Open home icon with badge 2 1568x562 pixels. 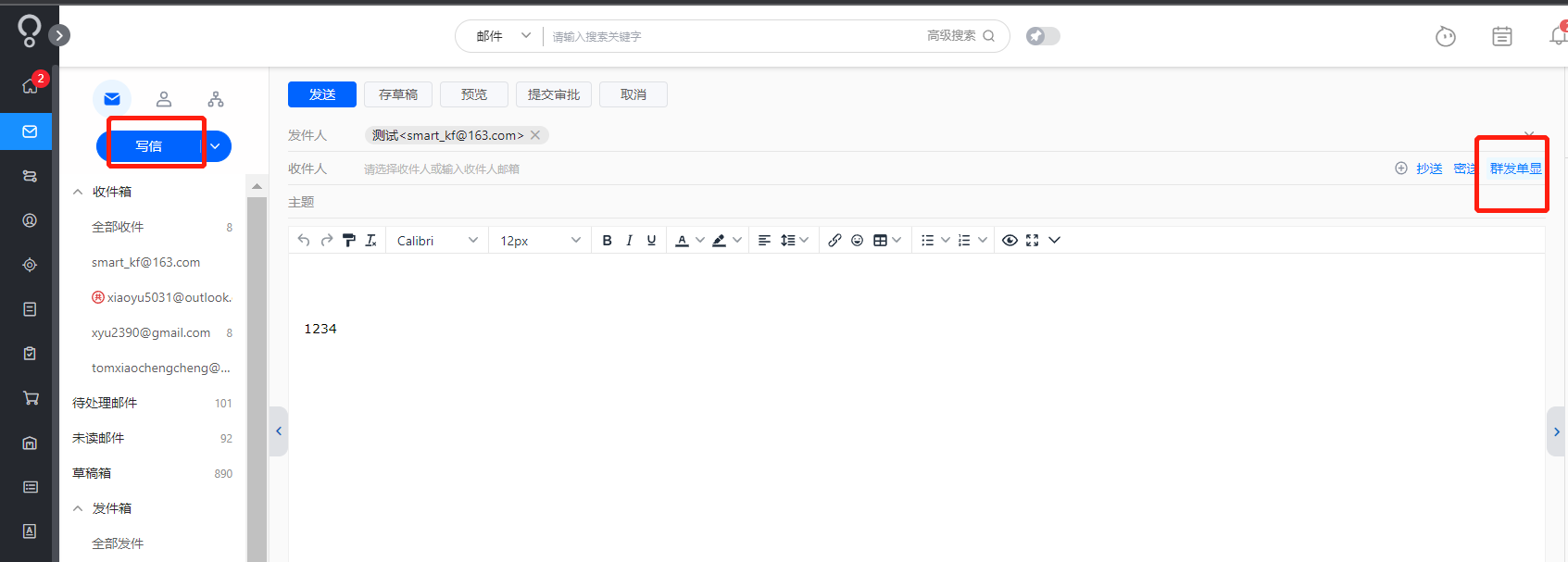point(30,86)
